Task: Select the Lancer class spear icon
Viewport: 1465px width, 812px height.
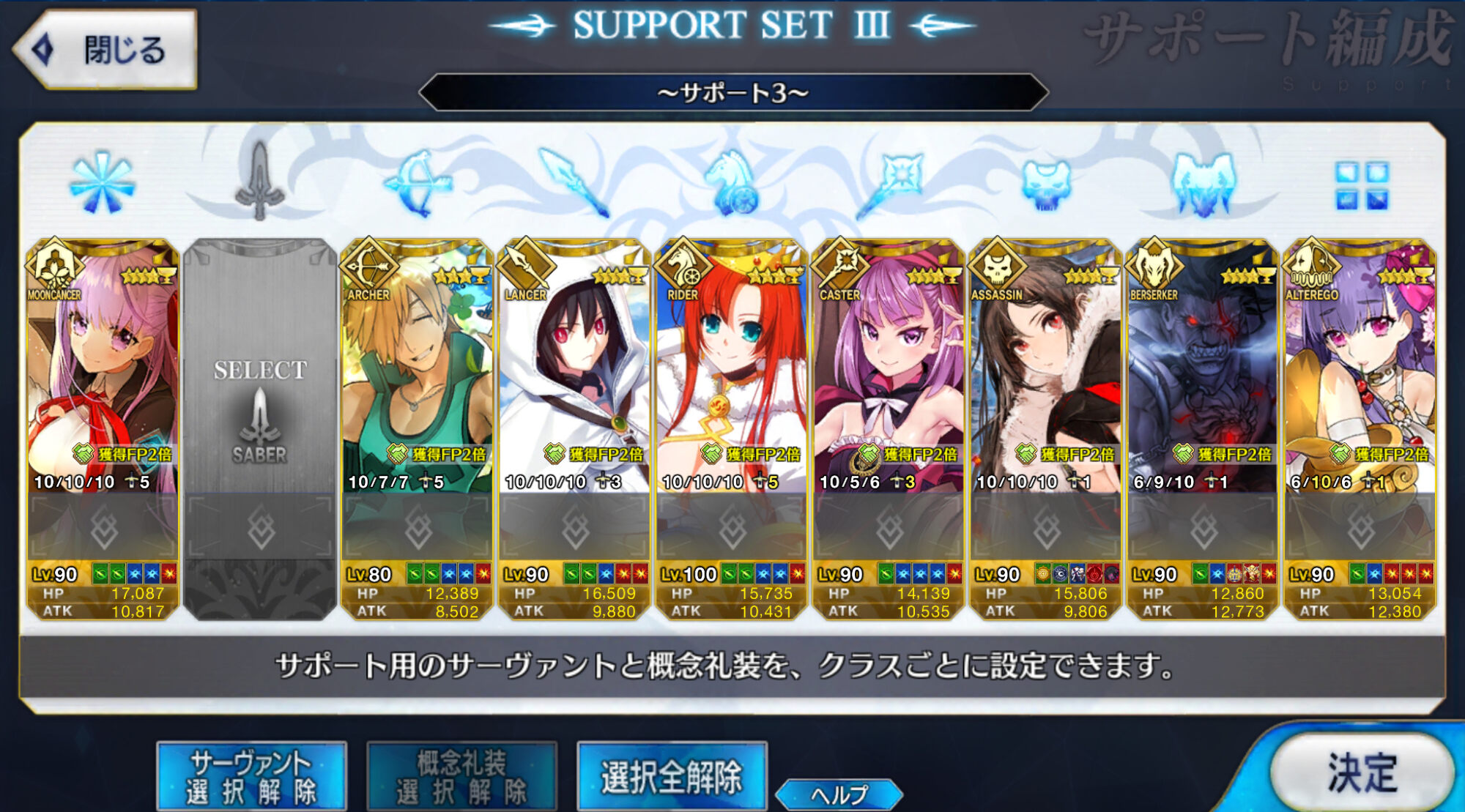Action: pos(574,183)
